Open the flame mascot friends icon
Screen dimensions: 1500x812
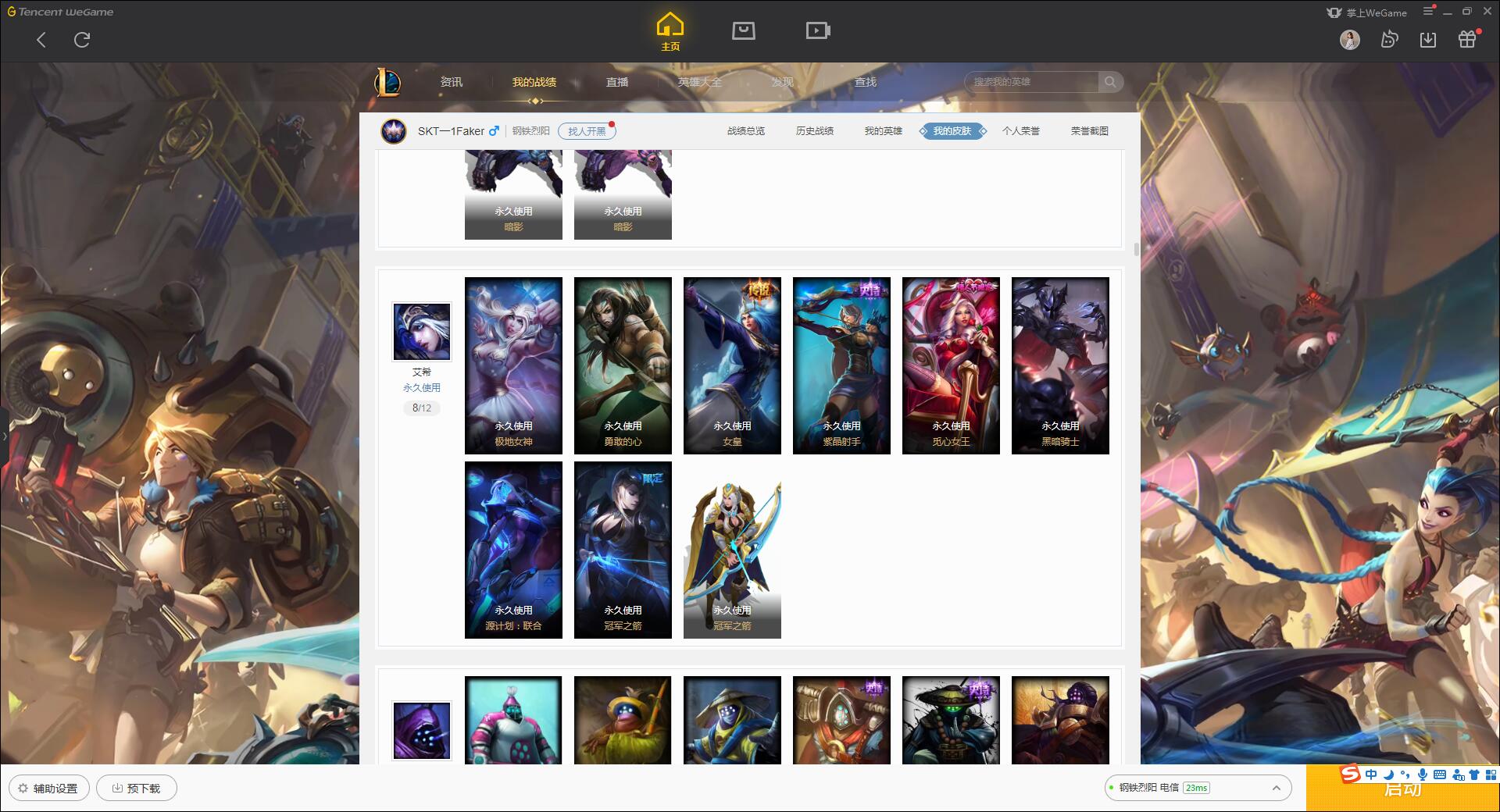coord(1389,39)
